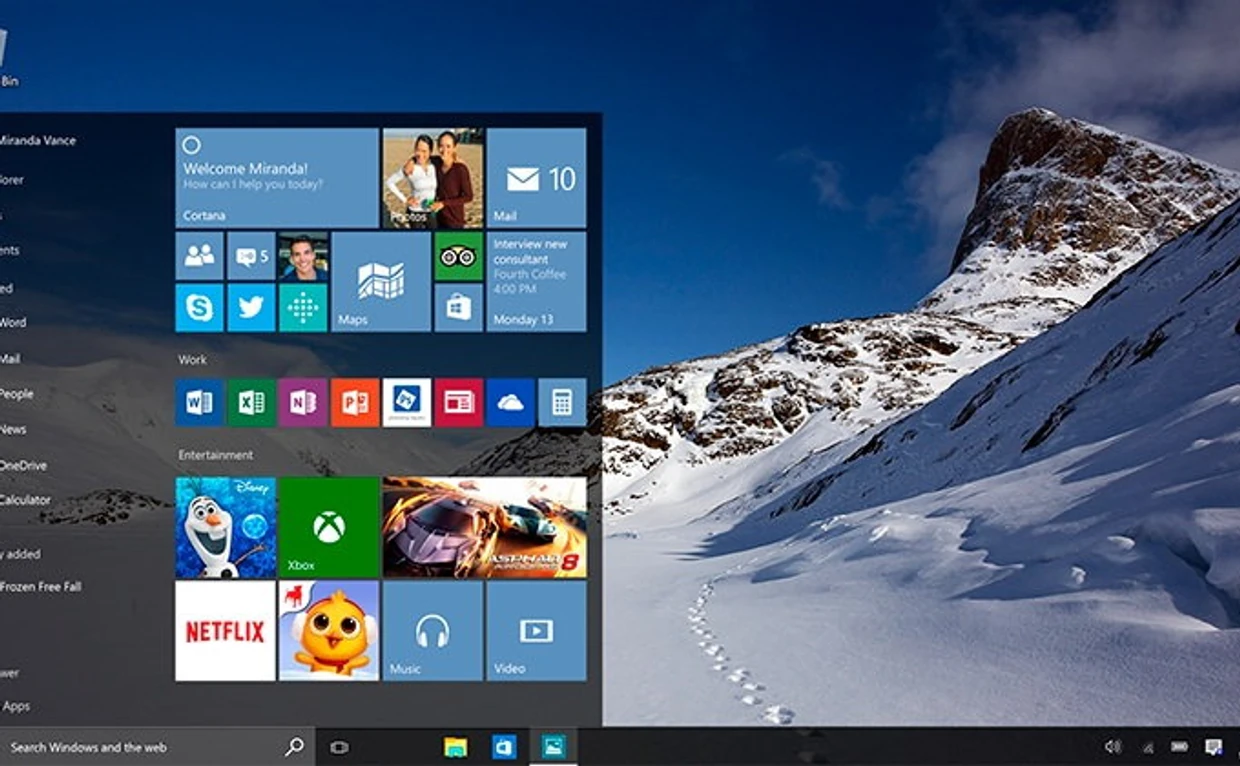
Task: Open File Explorer from the taskbar
Action: pos(456,747)
